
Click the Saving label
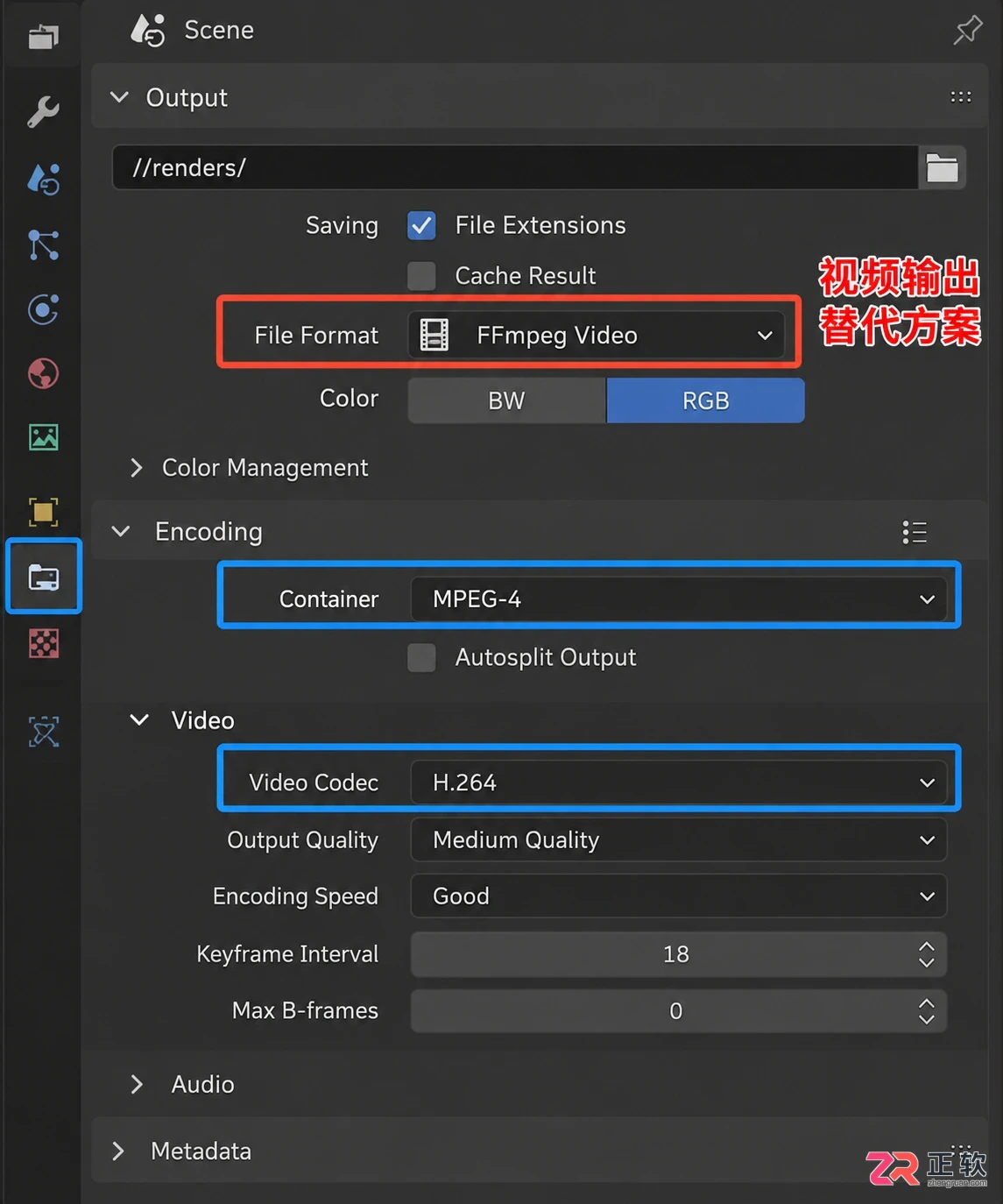[x=342, y=225]
